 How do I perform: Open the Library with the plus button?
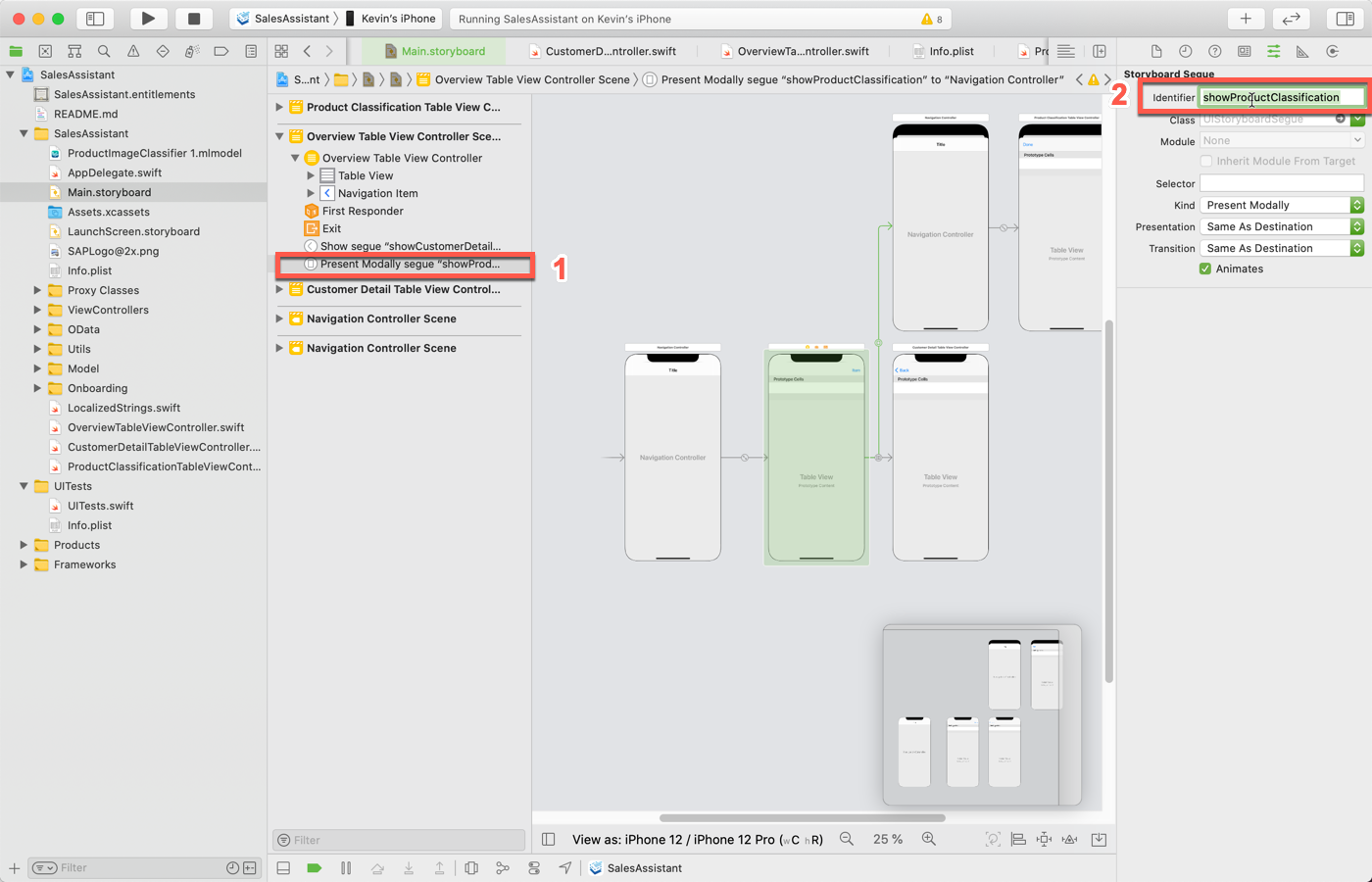point(1246,19)
